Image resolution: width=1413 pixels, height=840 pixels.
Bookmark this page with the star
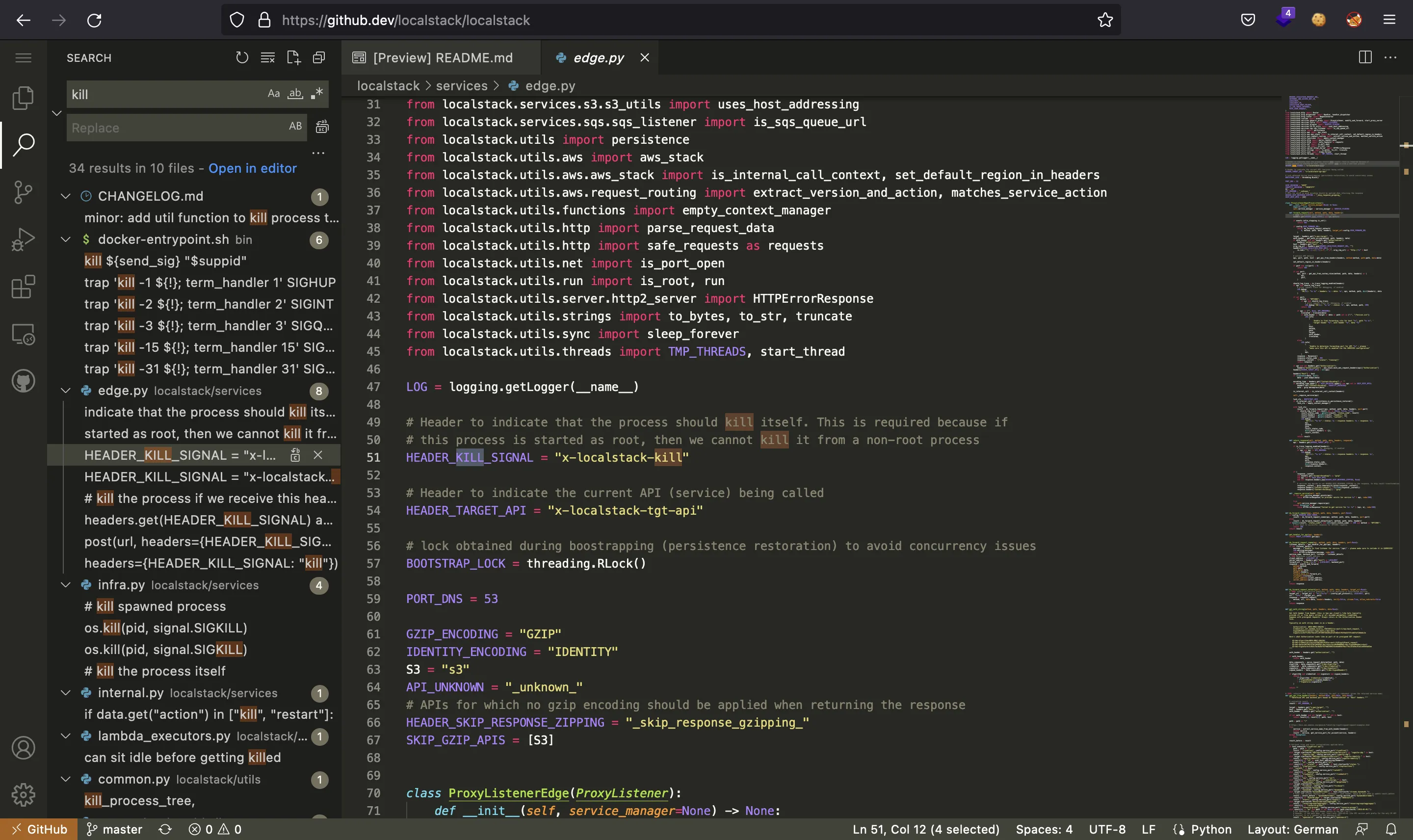pos(1105,21)
